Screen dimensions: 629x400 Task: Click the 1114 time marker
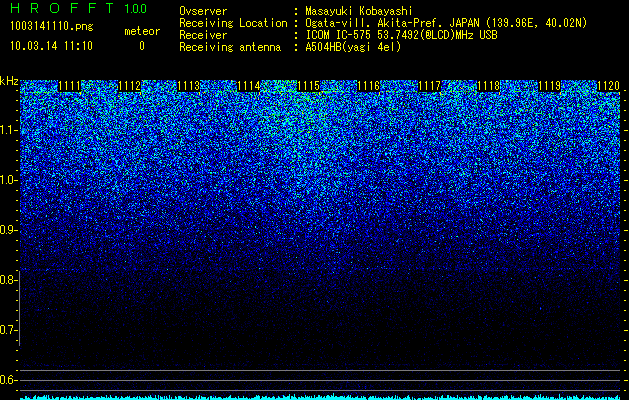click(249, 86)
